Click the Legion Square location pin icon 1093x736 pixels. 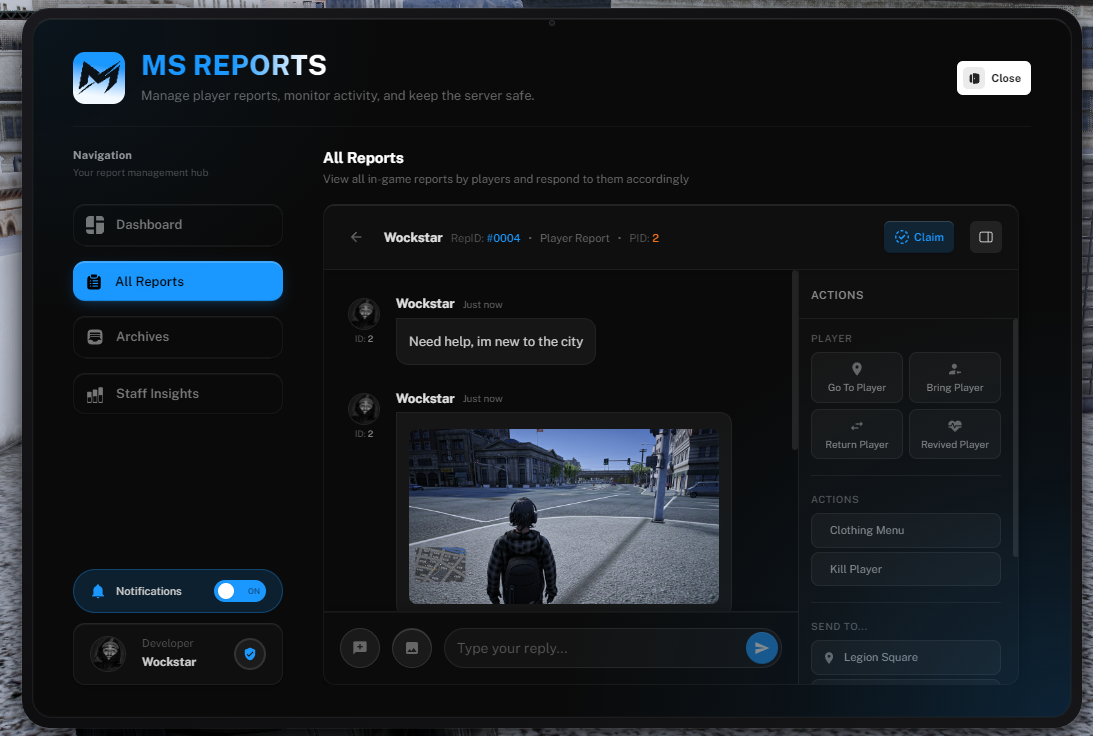coord(829,658)
